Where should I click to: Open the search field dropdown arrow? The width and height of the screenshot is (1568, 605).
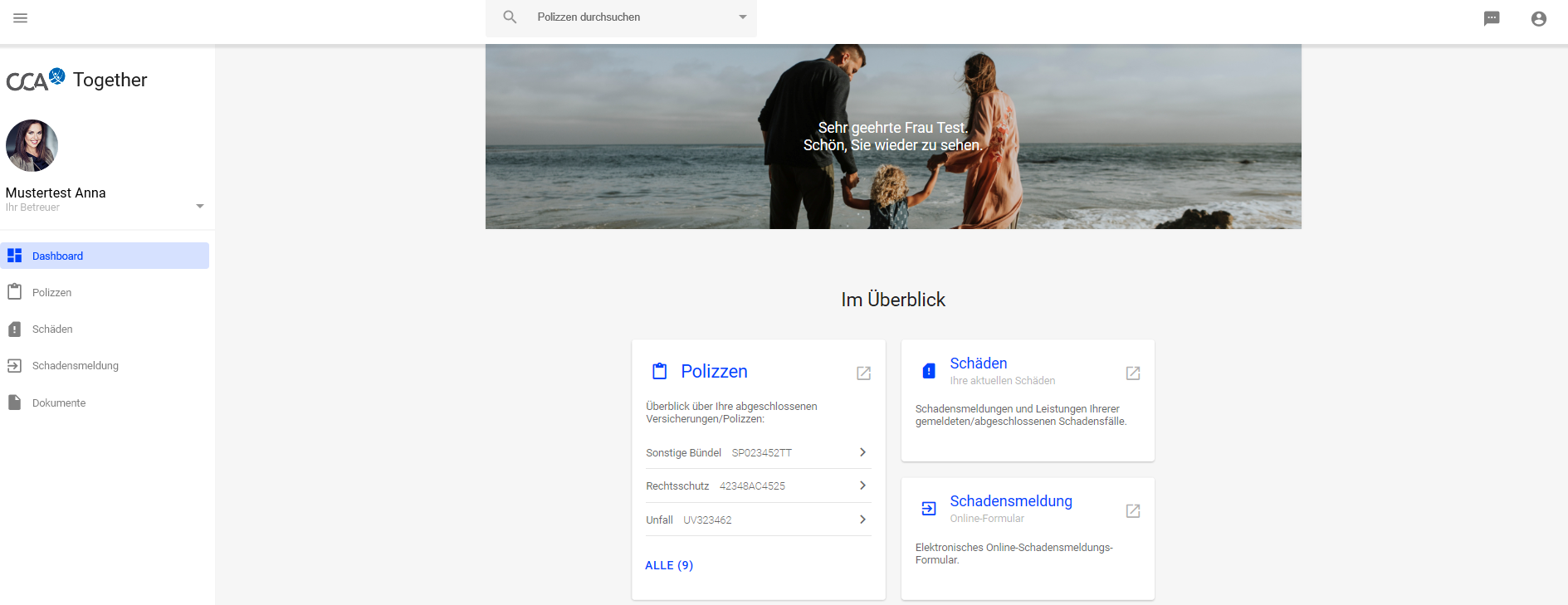(x=743, y=17)
